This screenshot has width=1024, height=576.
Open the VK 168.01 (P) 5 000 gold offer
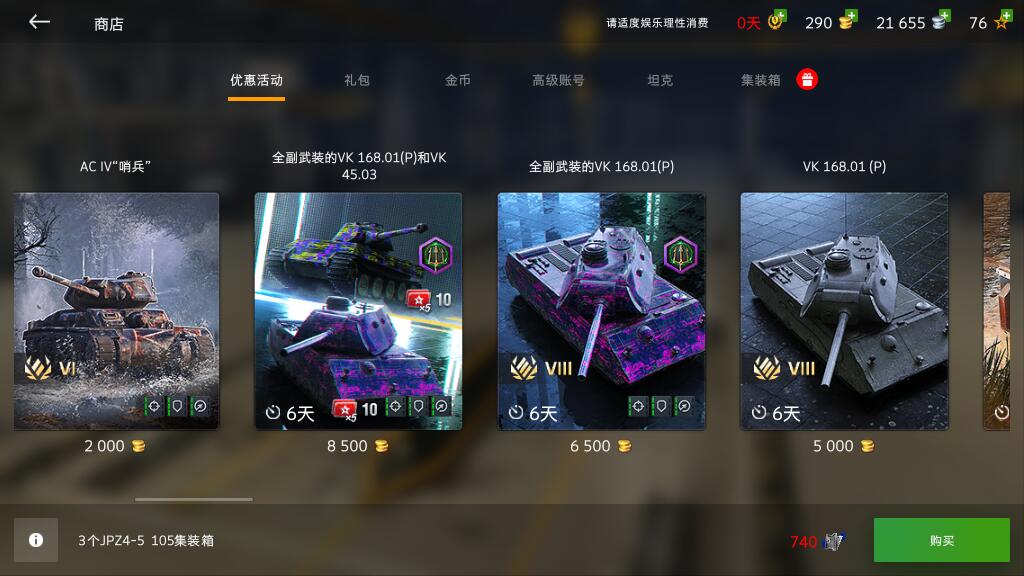point(844,311)
